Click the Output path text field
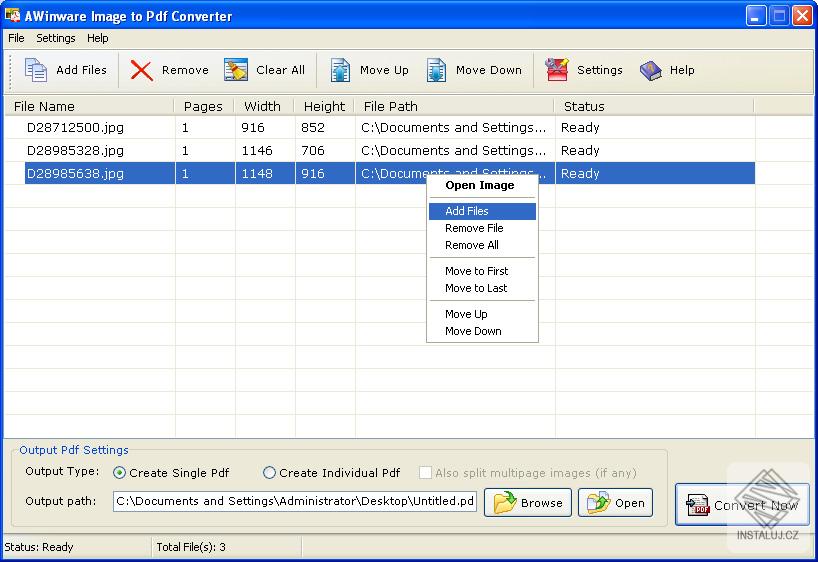 [295, 501]
